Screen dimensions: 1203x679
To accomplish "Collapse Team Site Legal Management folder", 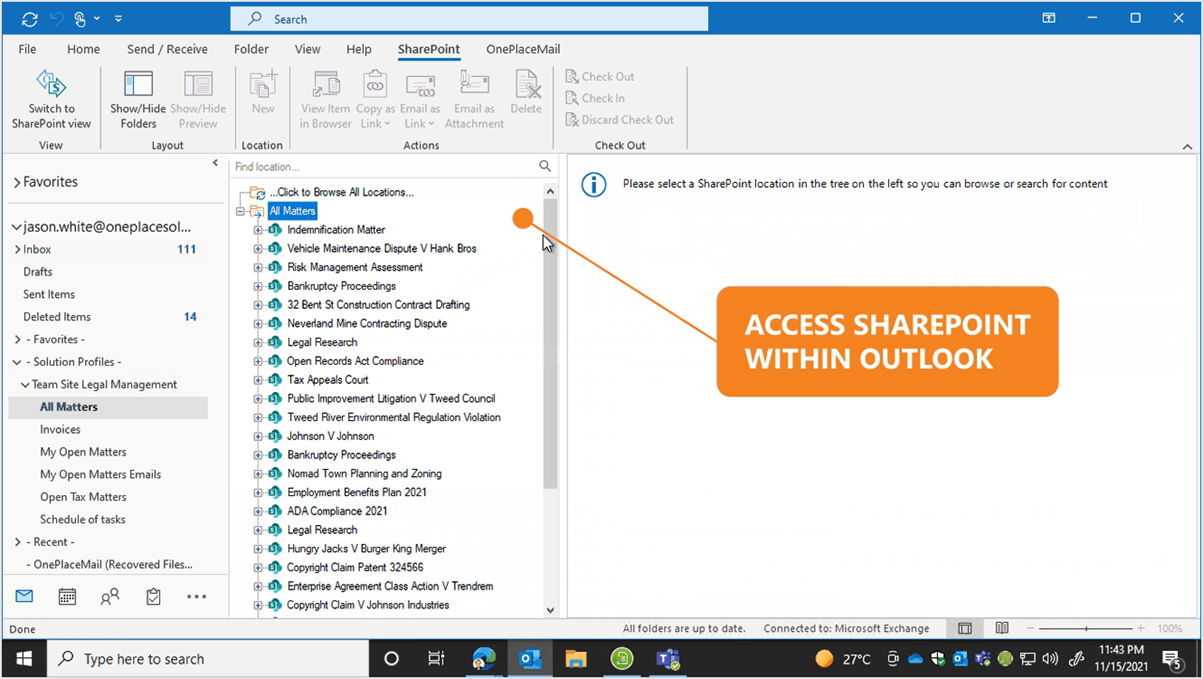I will click(x=25, y=384).
